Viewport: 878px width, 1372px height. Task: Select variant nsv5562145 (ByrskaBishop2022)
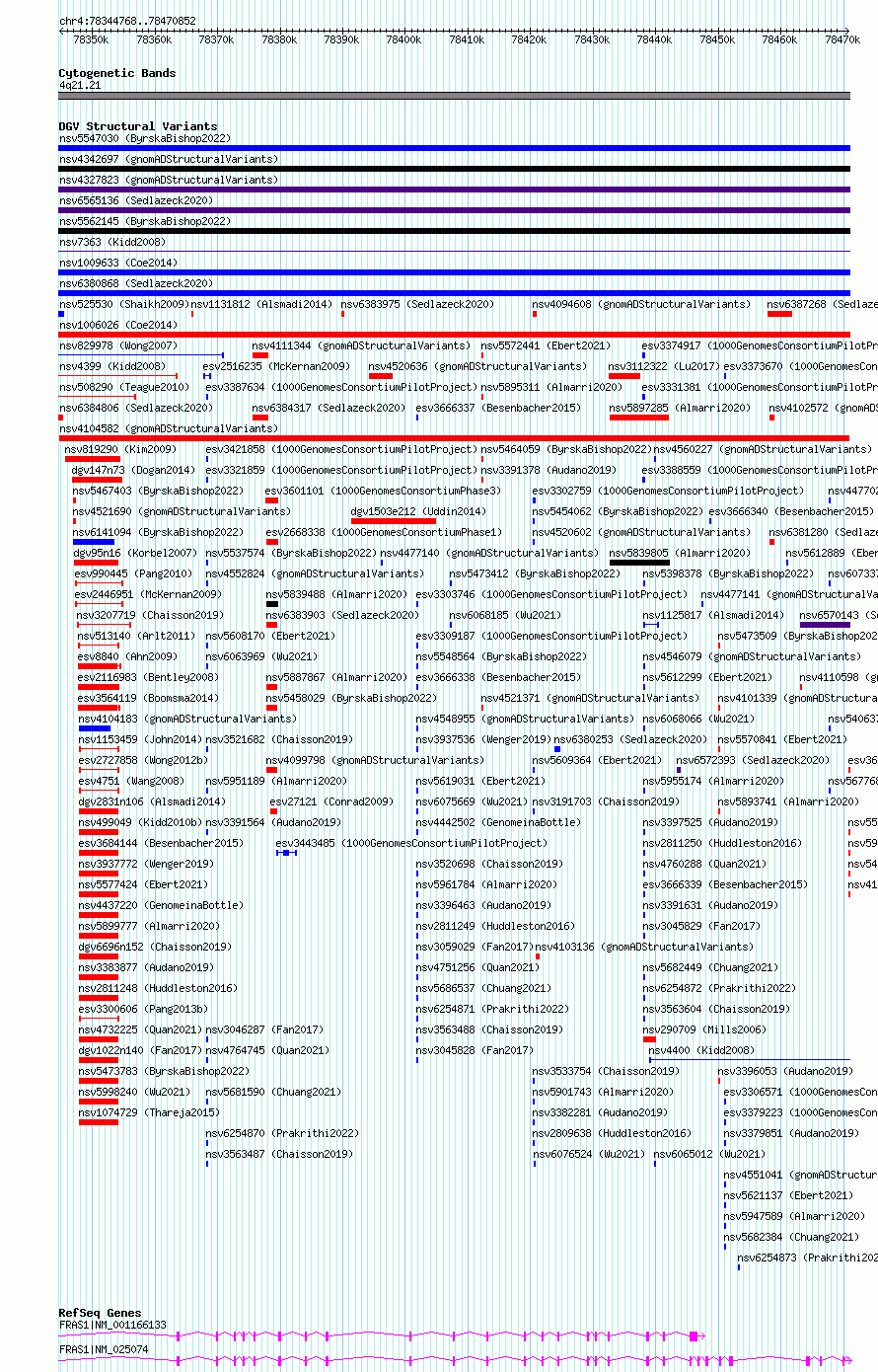[x=145, y=221]
